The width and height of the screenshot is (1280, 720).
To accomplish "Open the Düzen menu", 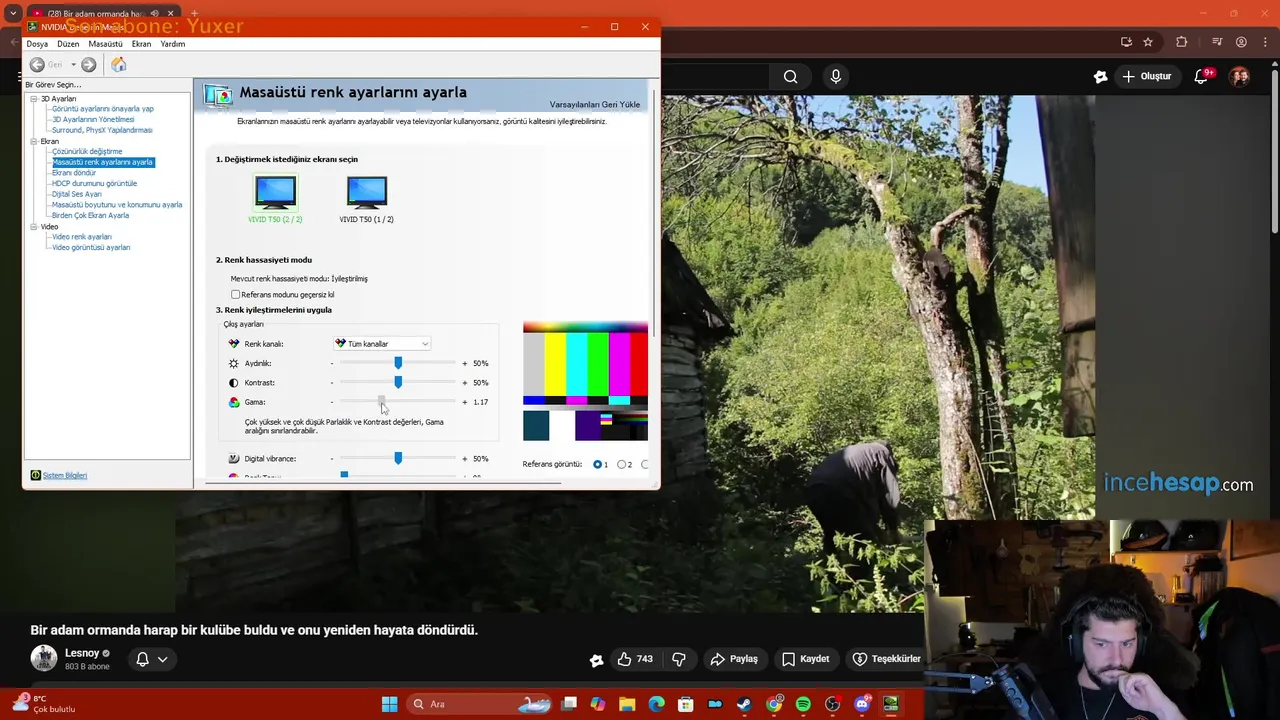I will (x=68, y=44).
